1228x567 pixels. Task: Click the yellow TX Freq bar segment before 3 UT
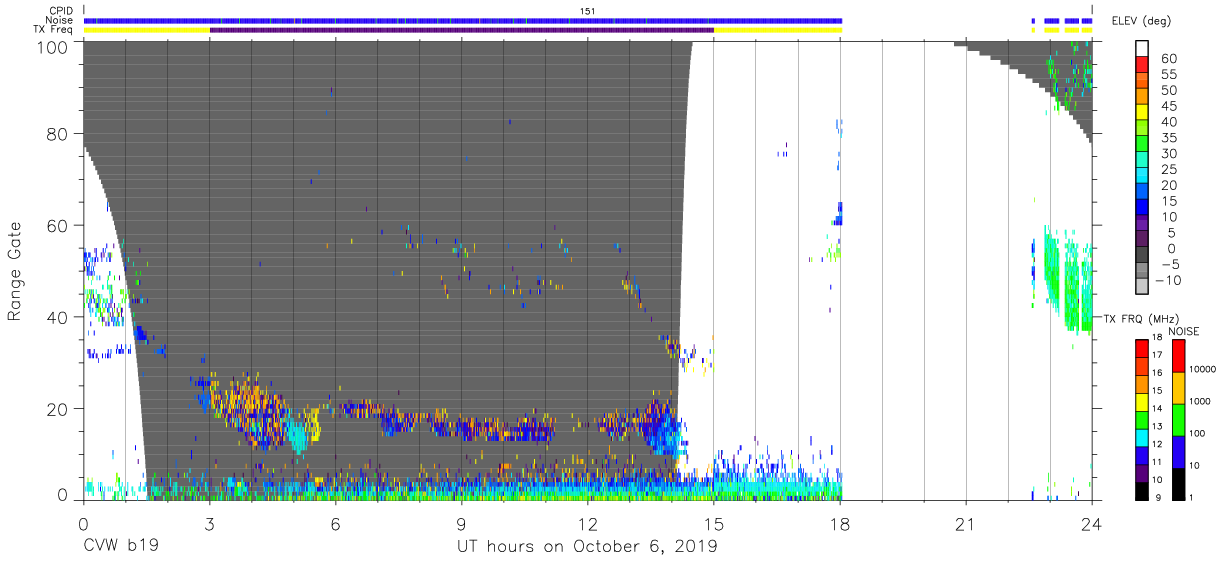click(x=147, y=30)
